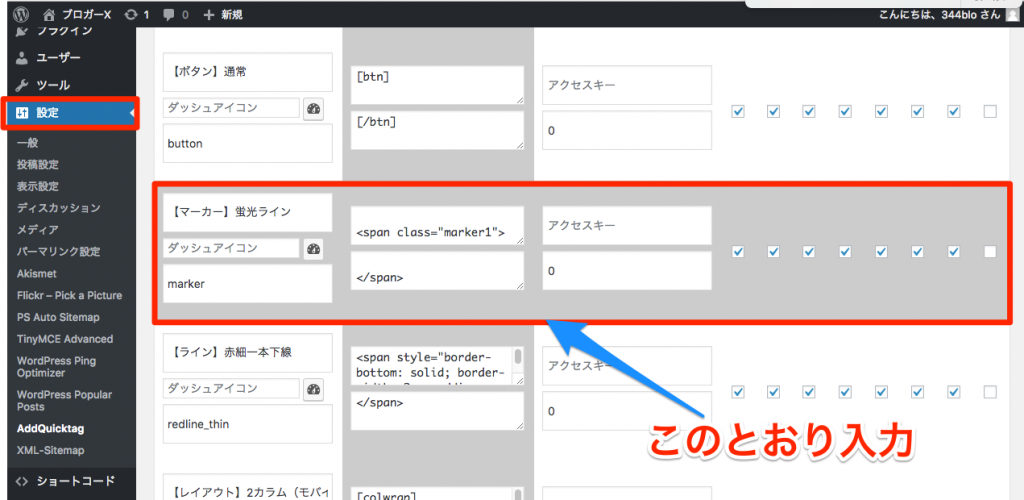
Task: Toggle last unchecked checkbox in marker row
Action: 990,251
